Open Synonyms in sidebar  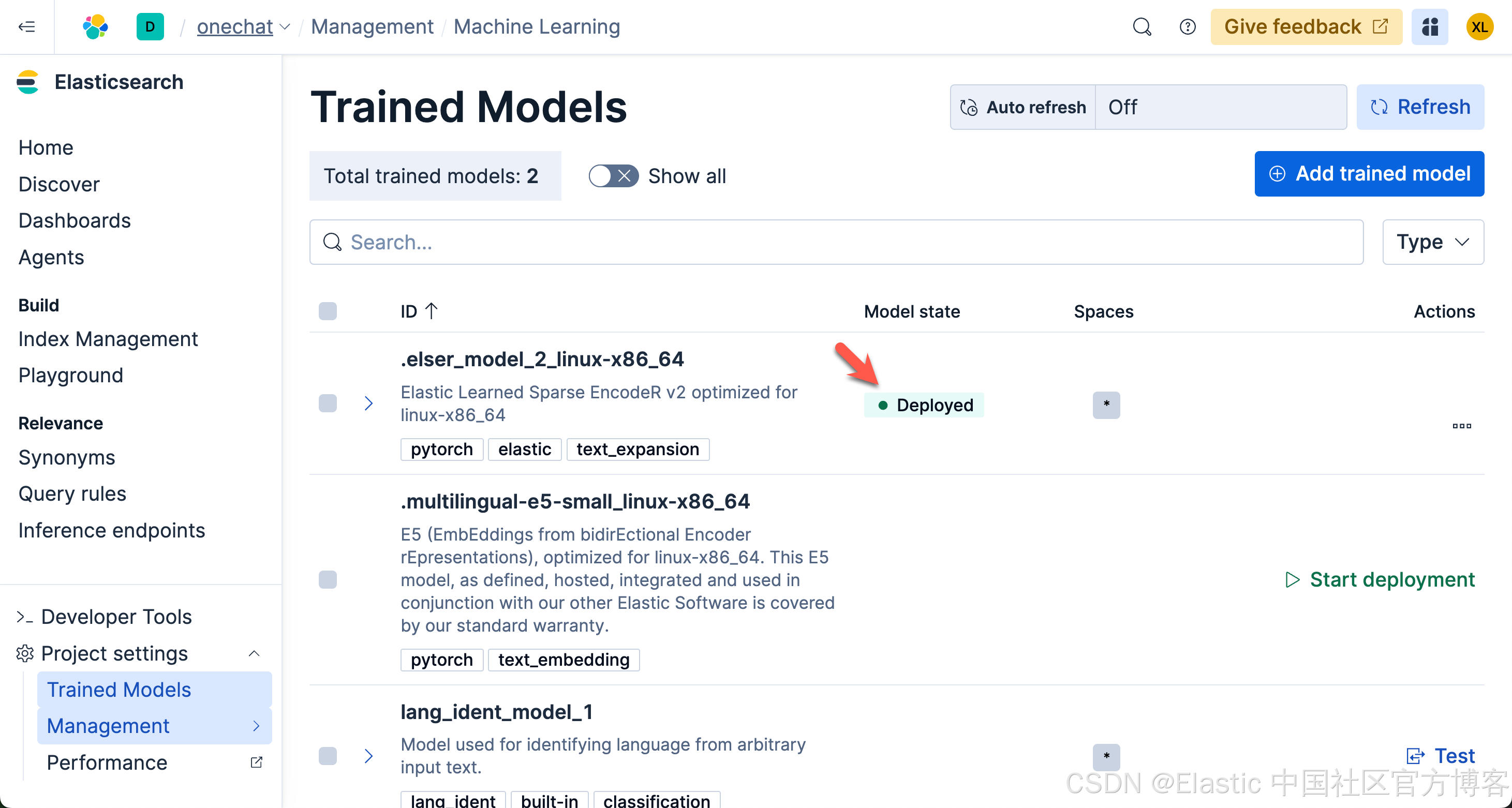coord(66,457)
